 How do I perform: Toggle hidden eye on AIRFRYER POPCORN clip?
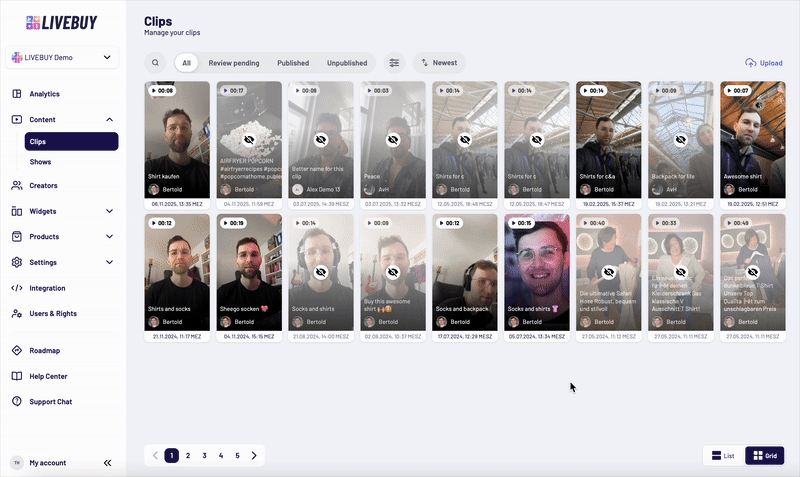(249, 139)
